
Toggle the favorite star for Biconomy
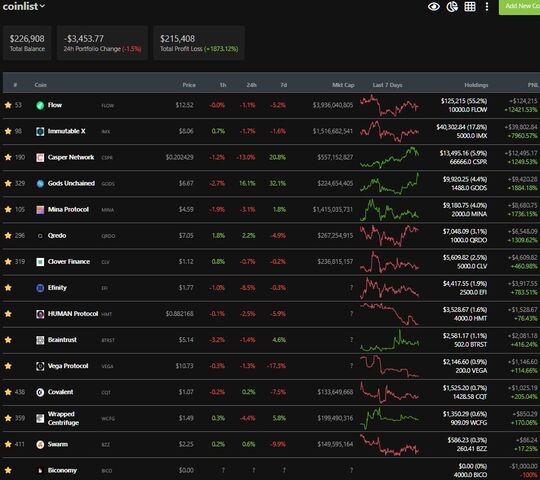click(x=8, y=470)
